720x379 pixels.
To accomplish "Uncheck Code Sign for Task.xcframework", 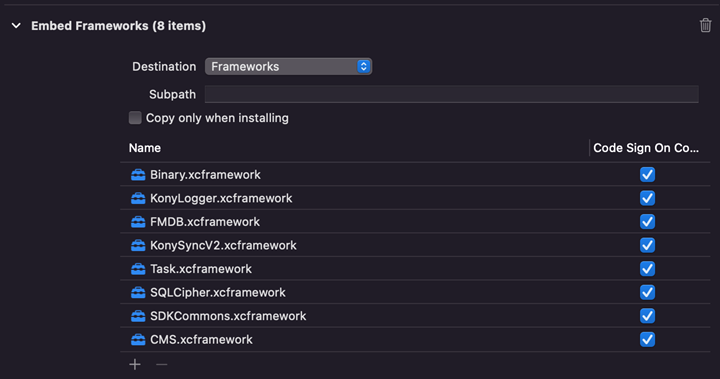I will tap(647, 269).
